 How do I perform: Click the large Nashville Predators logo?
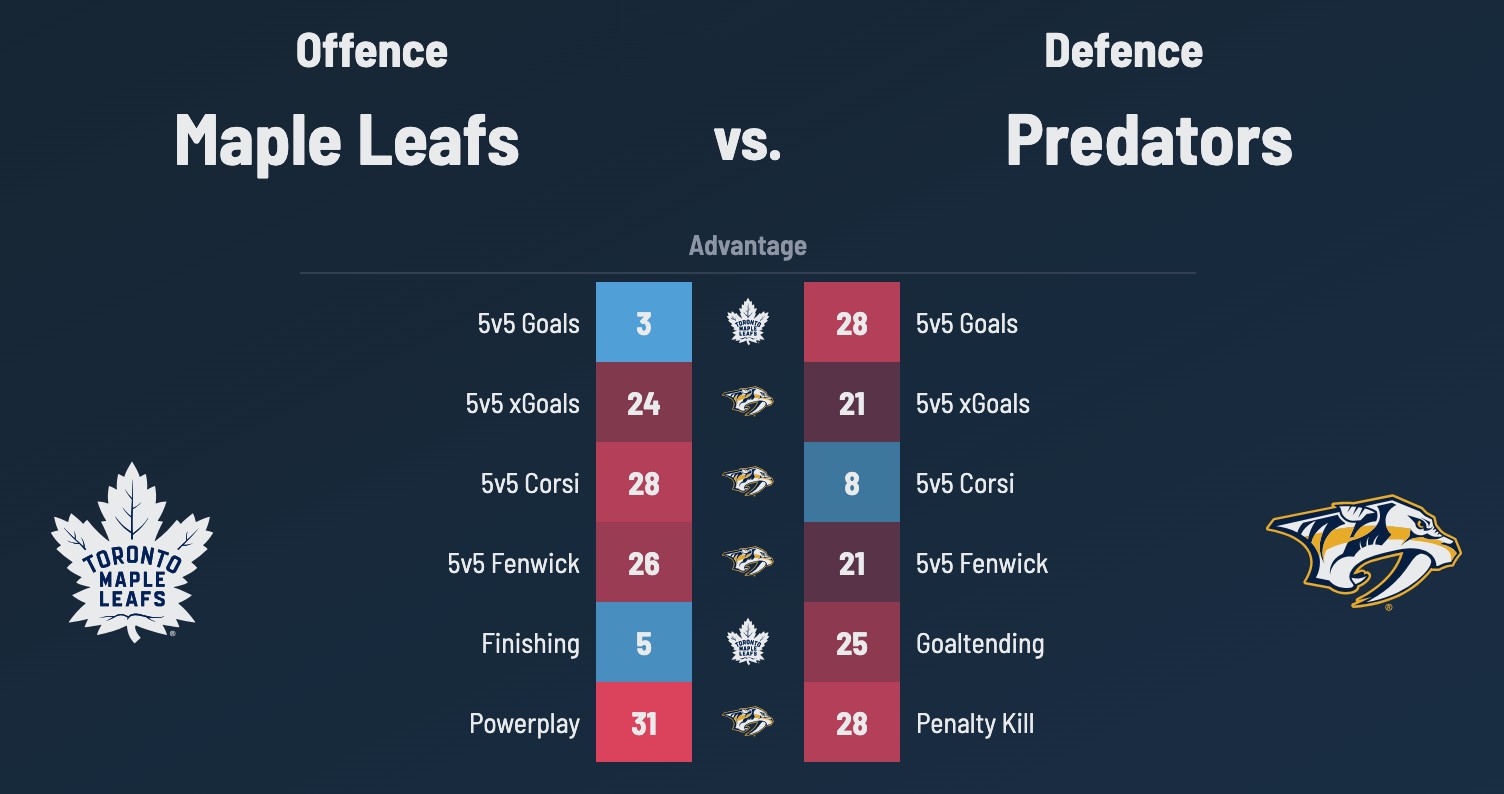click(x=1363, y=551)
